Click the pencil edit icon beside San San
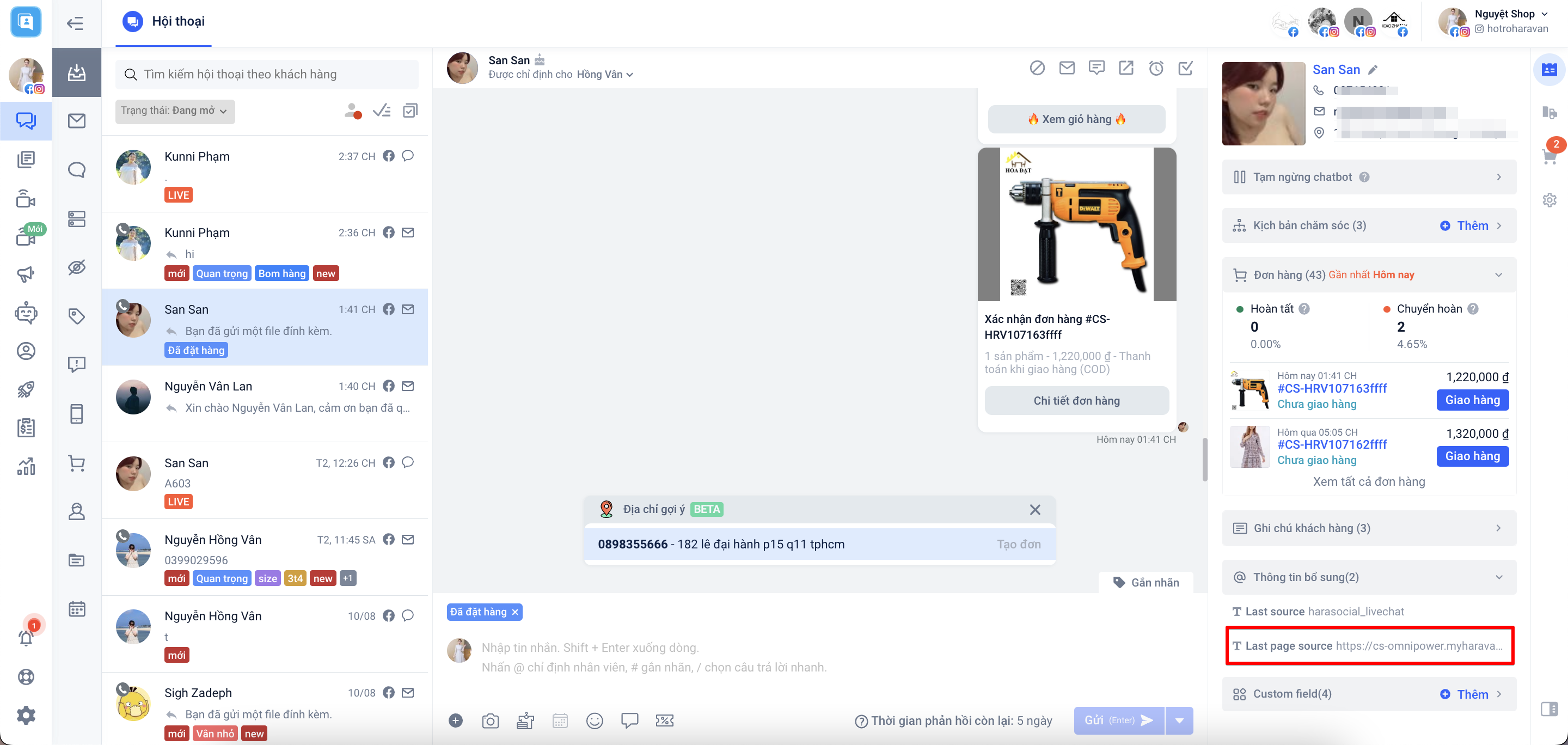This screenshot has width=1568, height=745. tap(1373, 69)
